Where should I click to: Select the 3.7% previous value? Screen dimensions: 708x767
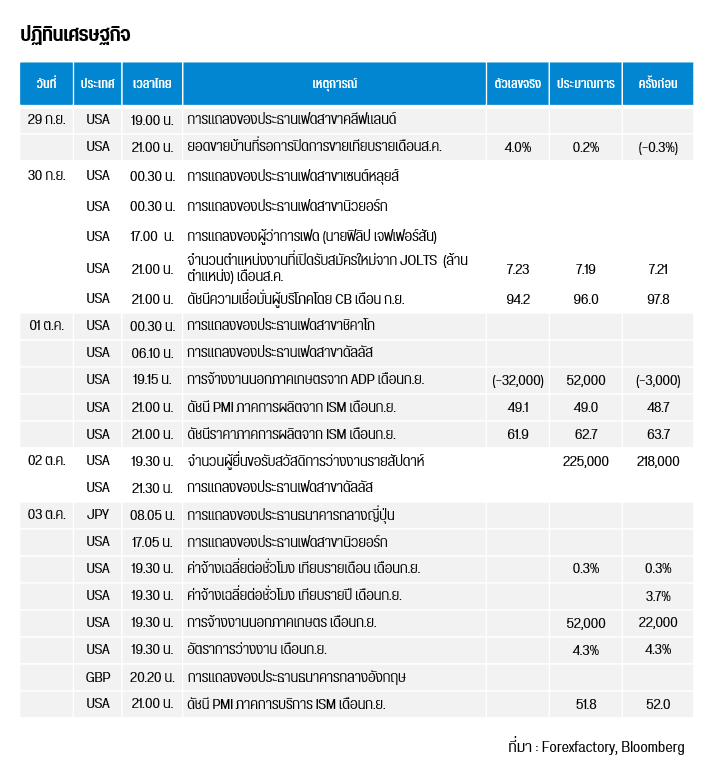click(x=657, y=596)
